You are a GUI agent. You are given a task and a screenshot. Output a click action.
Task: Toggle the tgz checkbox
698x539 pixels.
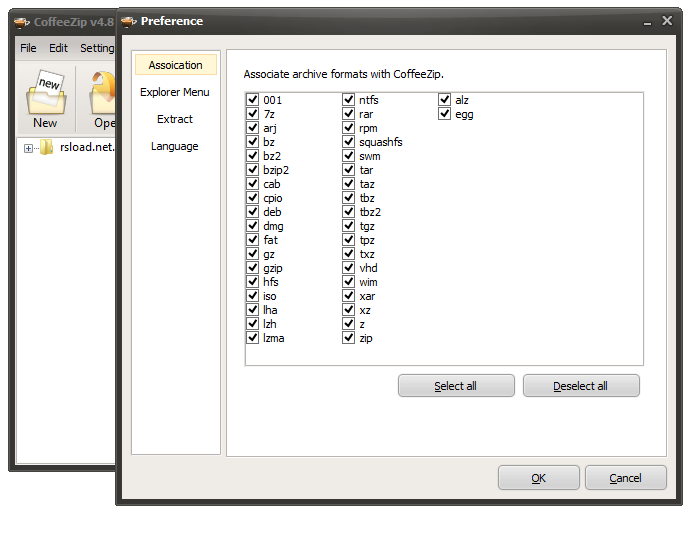[x=349, y=225]
